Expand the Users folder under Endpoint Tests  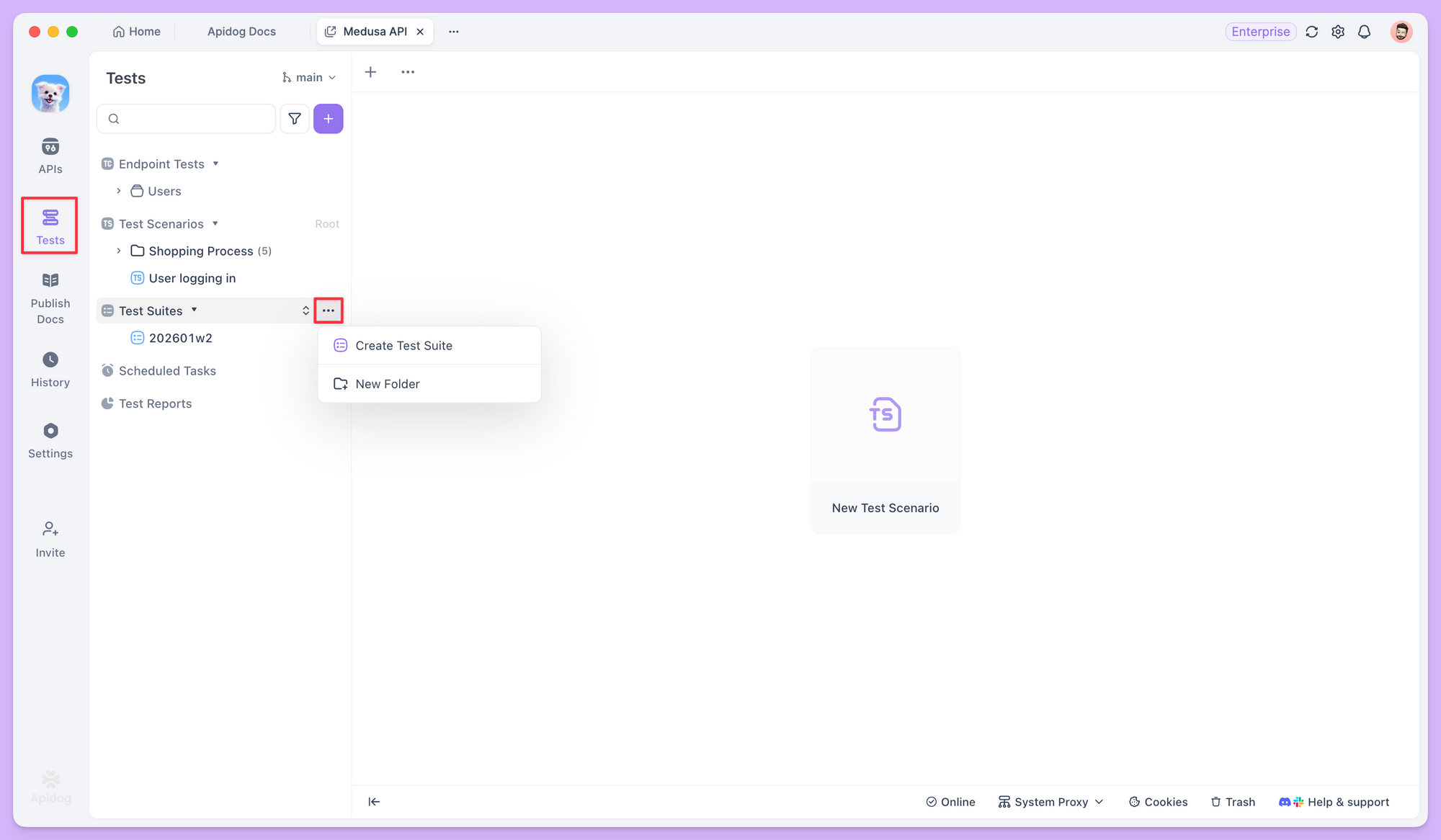click(x=119, y=191)
